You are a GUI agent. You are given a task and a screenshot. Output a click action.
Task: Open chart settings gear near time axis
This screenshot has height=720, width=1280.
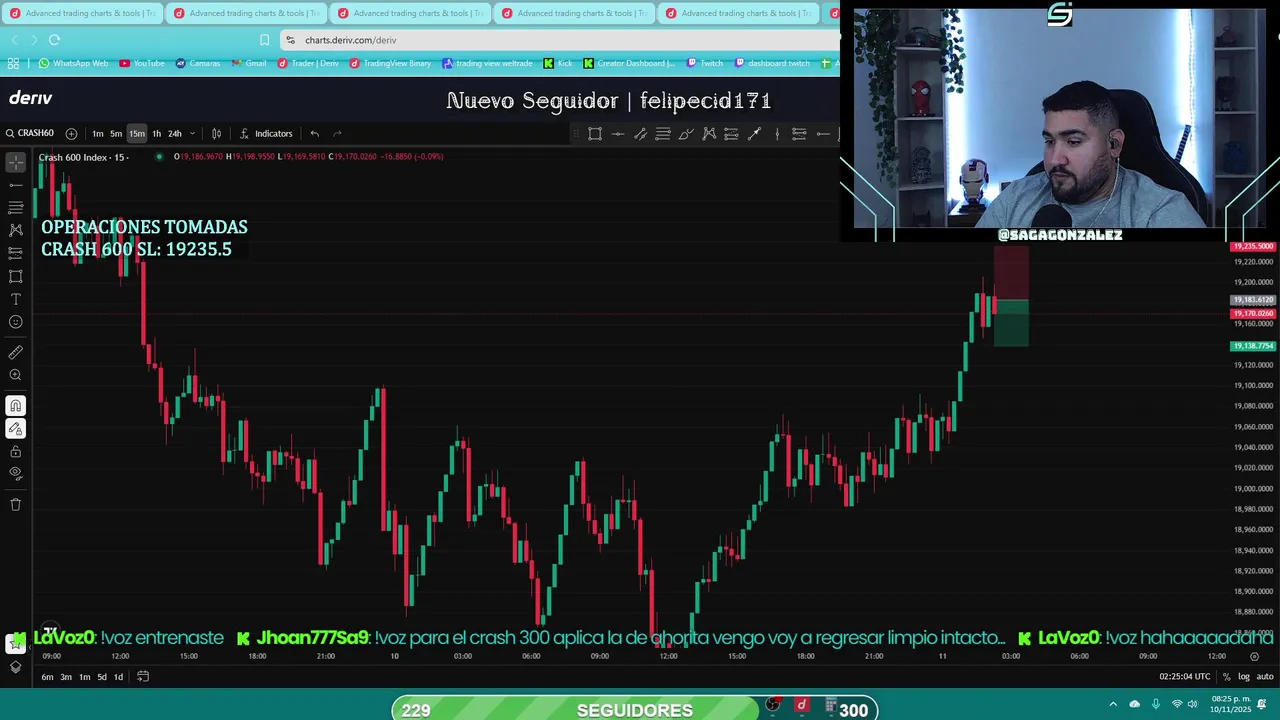click(x=1254, y=657)
